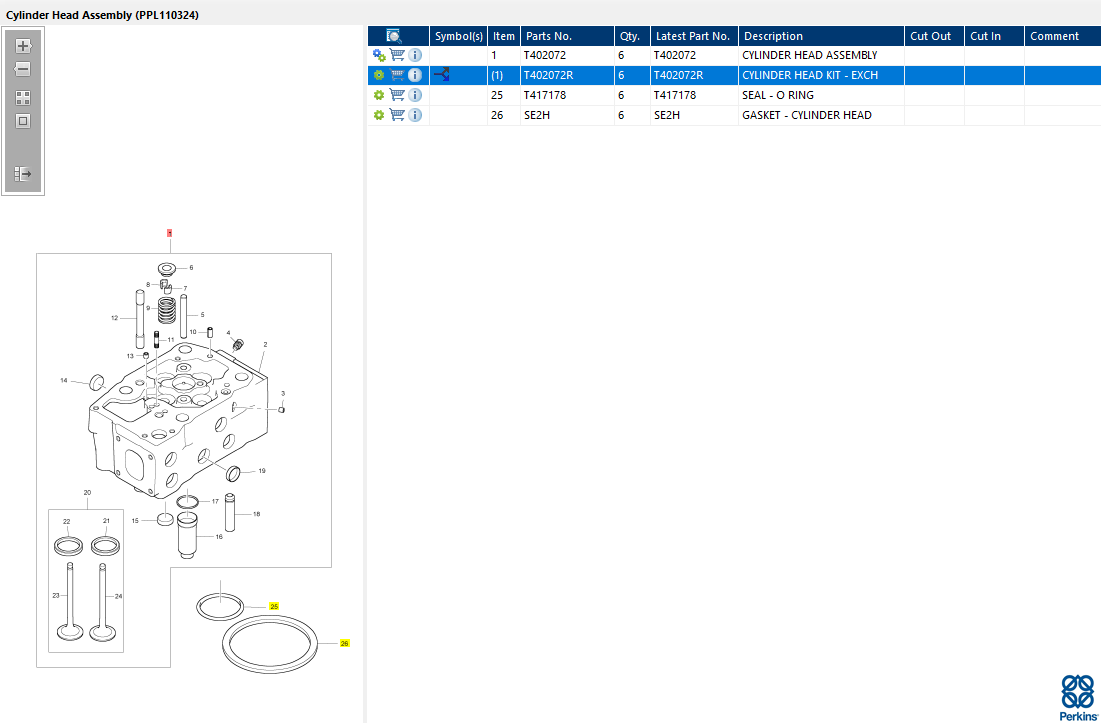Click the Comment column header
Image resolution: width=1101 pixels, height=723 pixels.
[1062, 36]
